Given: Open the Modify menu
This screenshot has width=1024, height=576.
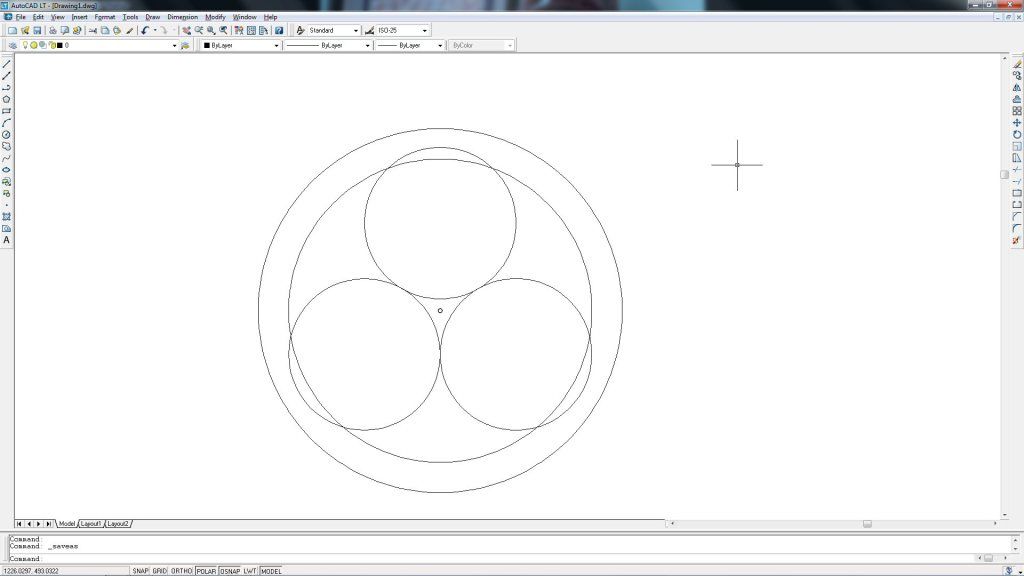Looking at the screenshot, I should (x=215, y=17).
